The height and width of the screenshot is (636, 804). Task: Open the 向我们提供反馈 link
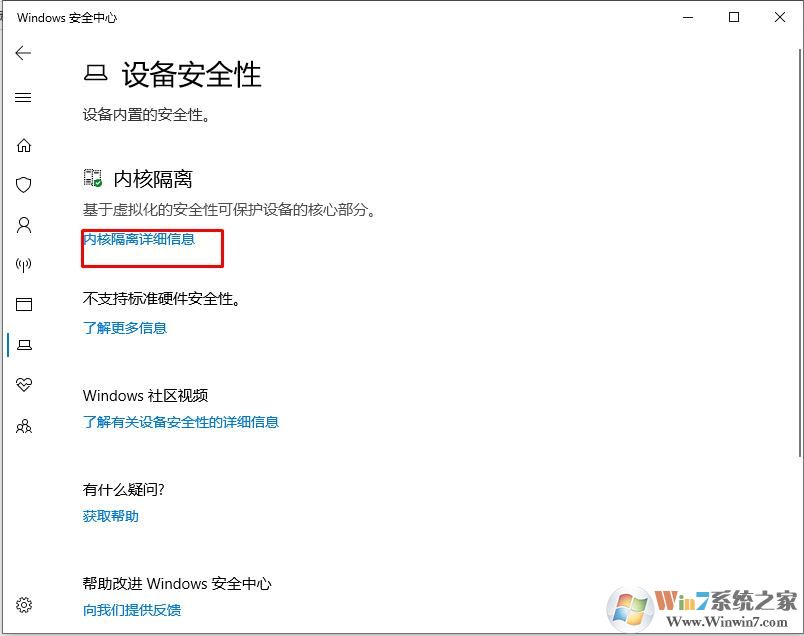coord(131,609)
